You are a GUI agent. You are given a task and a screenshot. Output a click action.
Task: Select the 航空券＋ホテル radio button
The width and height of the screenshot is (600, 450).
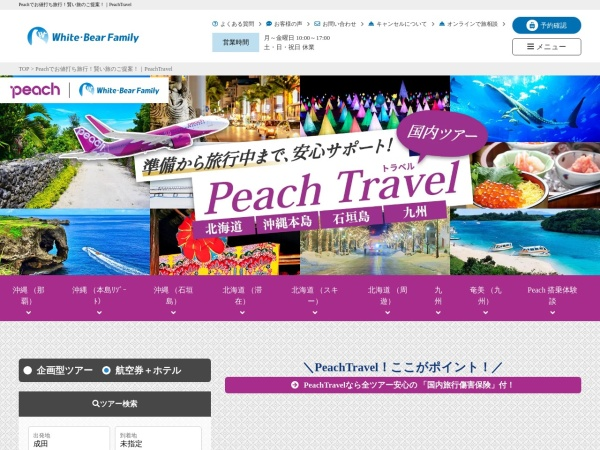click(x=106, y=370)
